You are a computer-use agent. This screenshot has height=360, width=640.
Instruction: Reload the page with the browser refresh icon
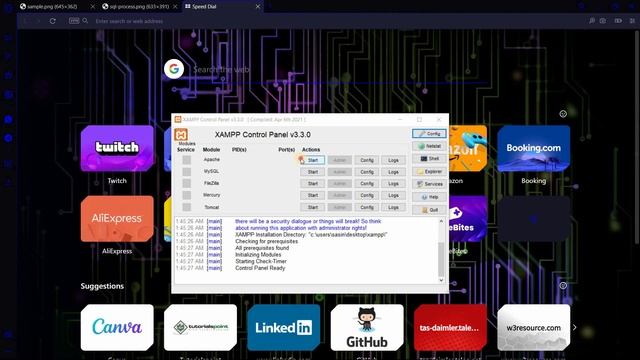53,21
